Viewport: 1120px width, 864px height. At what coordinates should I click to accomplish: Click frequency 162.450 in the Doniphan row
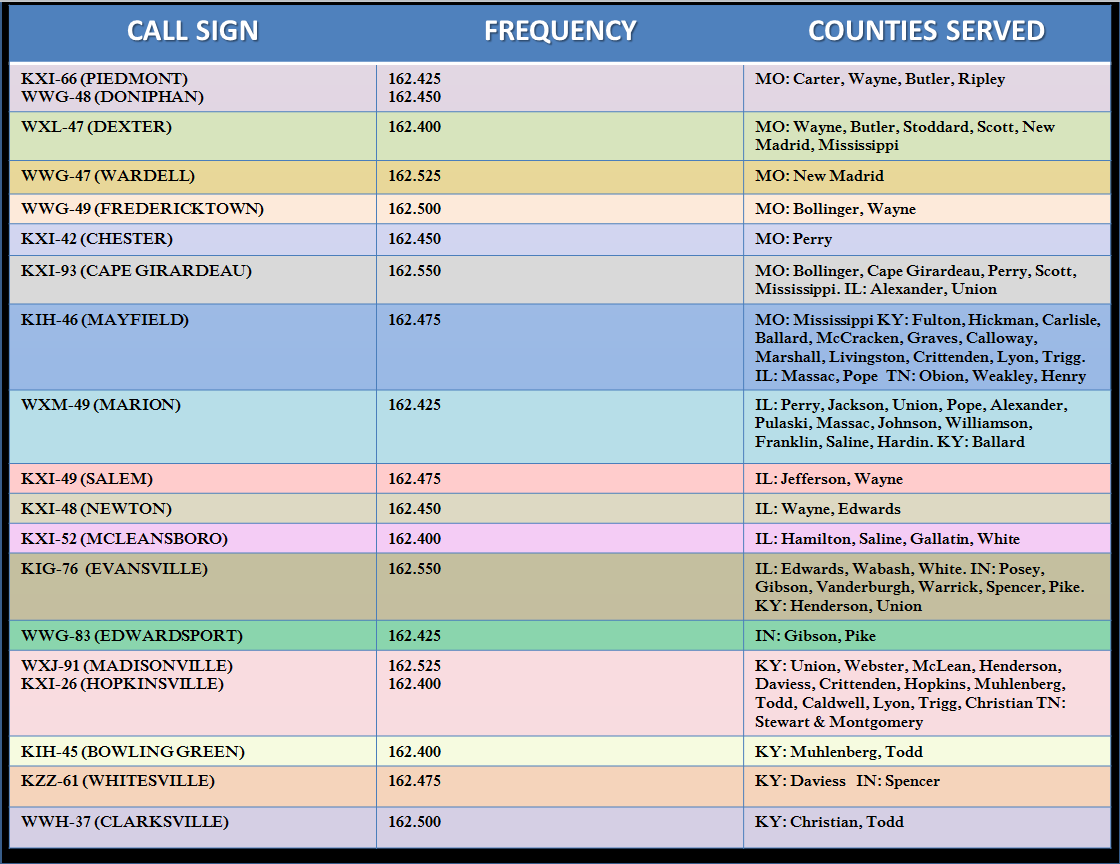coord(414,96)
